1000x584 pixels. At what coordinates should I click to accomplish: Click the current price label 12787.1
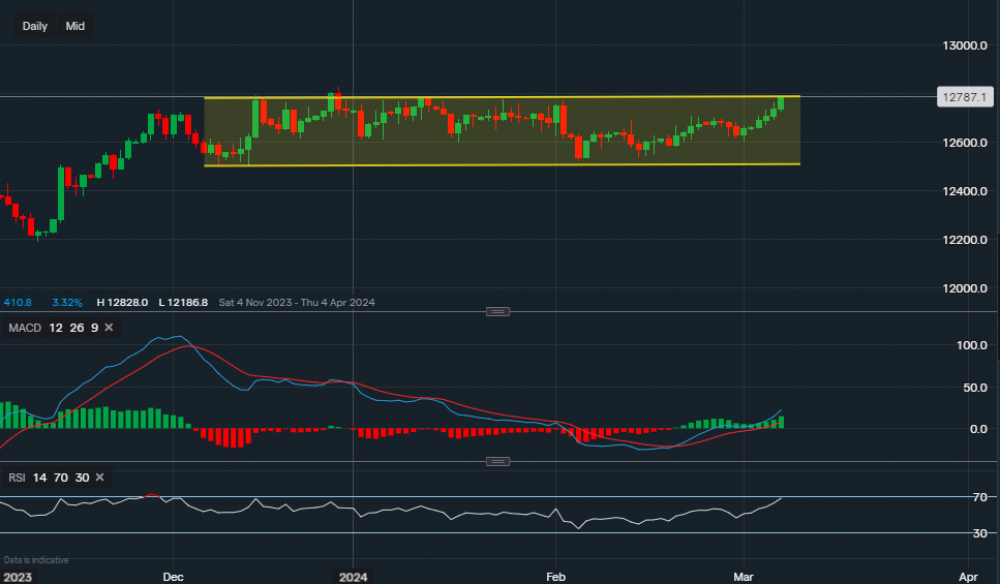click(x=964, y=97)
